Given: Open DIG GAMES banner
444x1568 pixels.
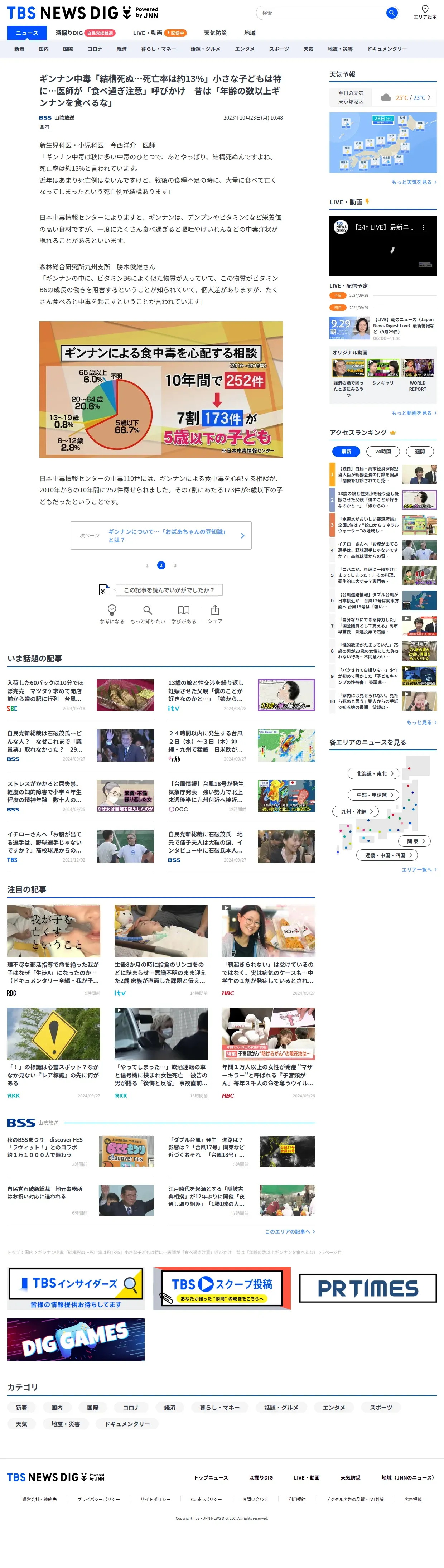Looking at the screenshot, I should pos(76,1340).
